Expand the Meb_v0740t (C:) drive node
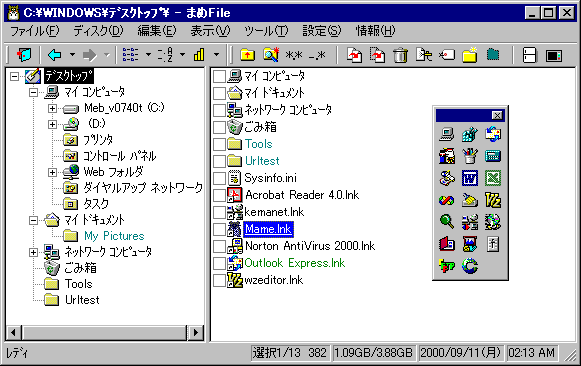Viewport: 581px width, 366px height. point(52,108)
